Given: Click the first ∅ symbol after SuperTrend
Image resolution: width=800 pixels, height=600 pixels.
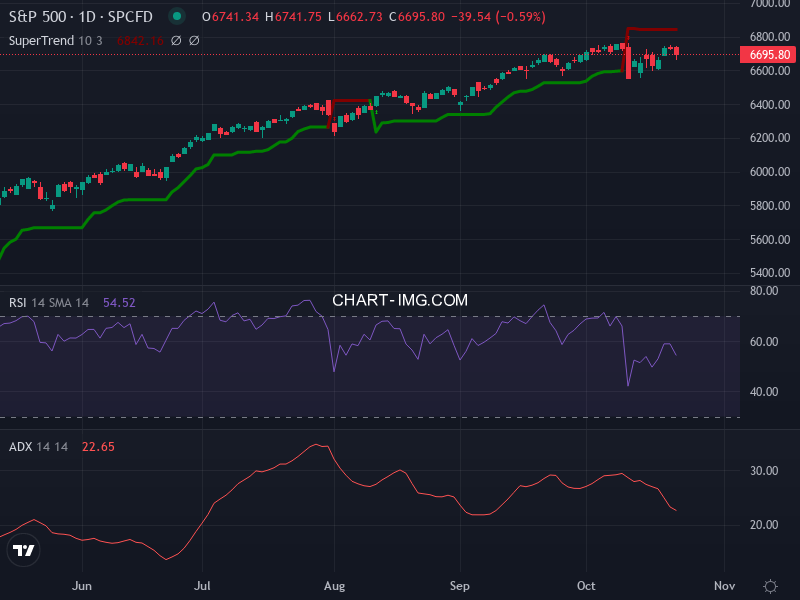Looking at the screenshot, I should point(175,41).
